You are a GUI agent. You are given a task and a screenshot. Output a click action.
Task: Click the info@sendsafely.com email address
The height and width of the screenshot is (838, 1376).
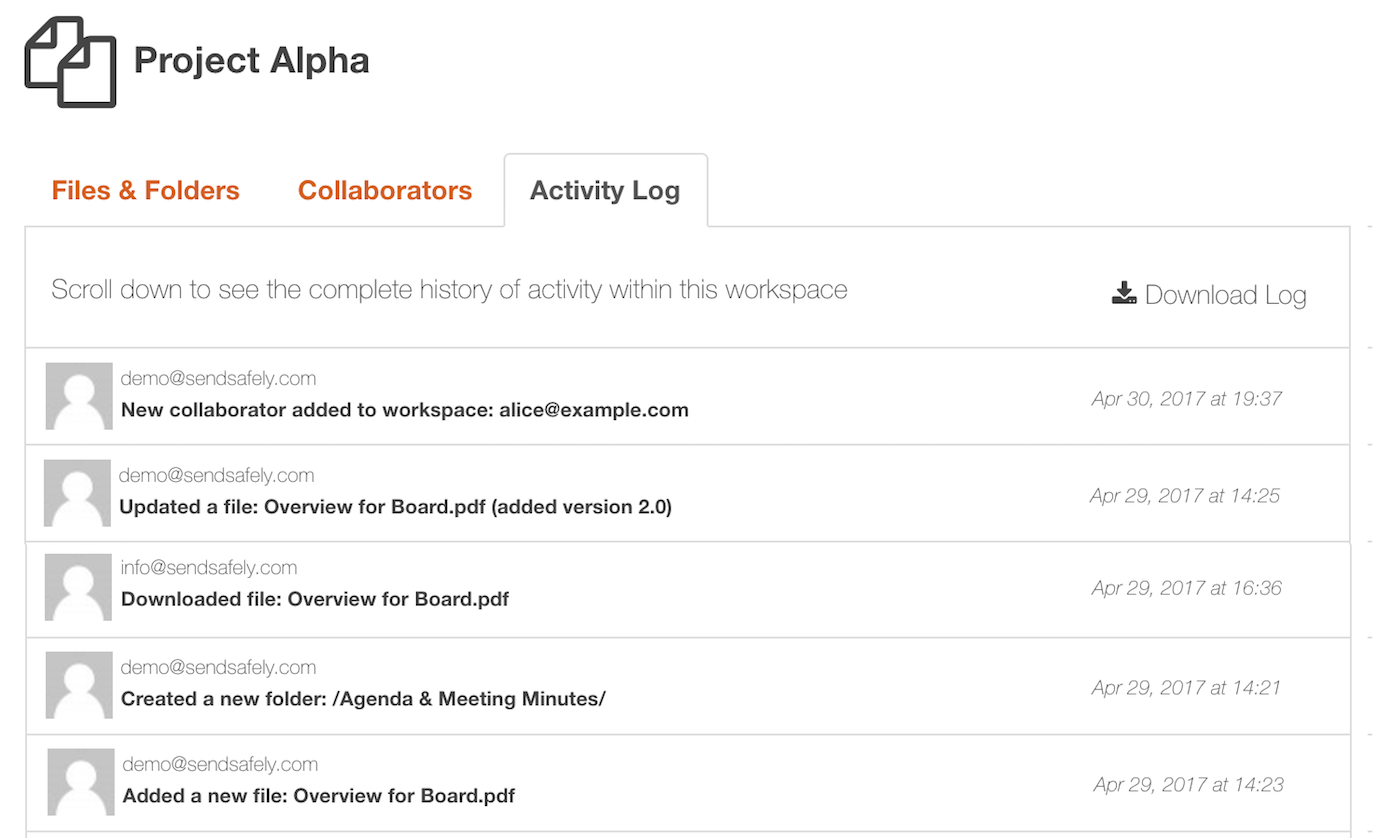[x=209, y=568]
